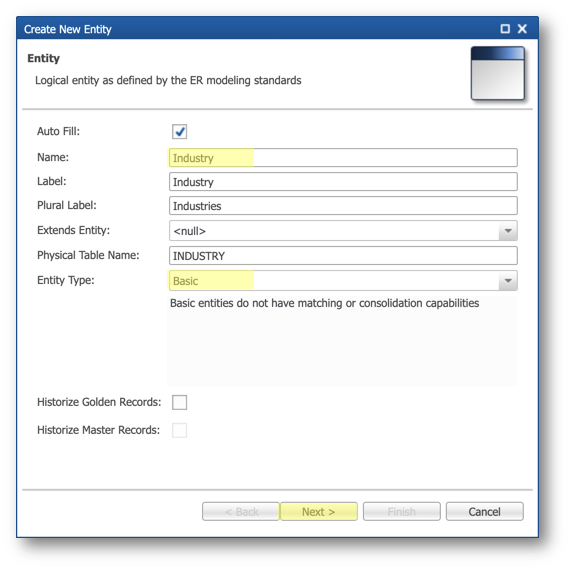Maximize the Create New Entity dialog
Screen dimensions: 570x569
coord(505,29)
